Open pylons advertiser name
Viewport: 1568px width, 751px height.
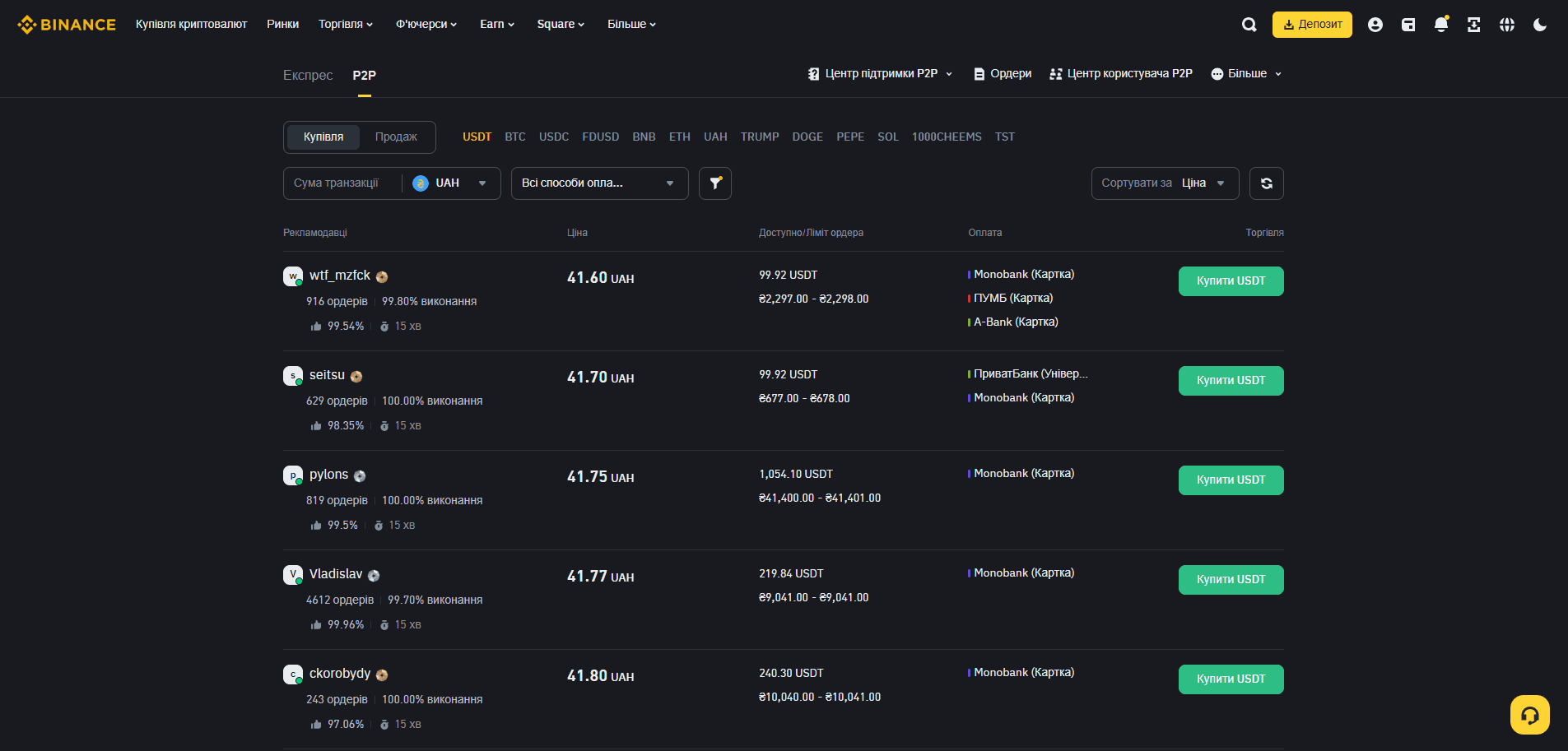(x=328, y=475)
